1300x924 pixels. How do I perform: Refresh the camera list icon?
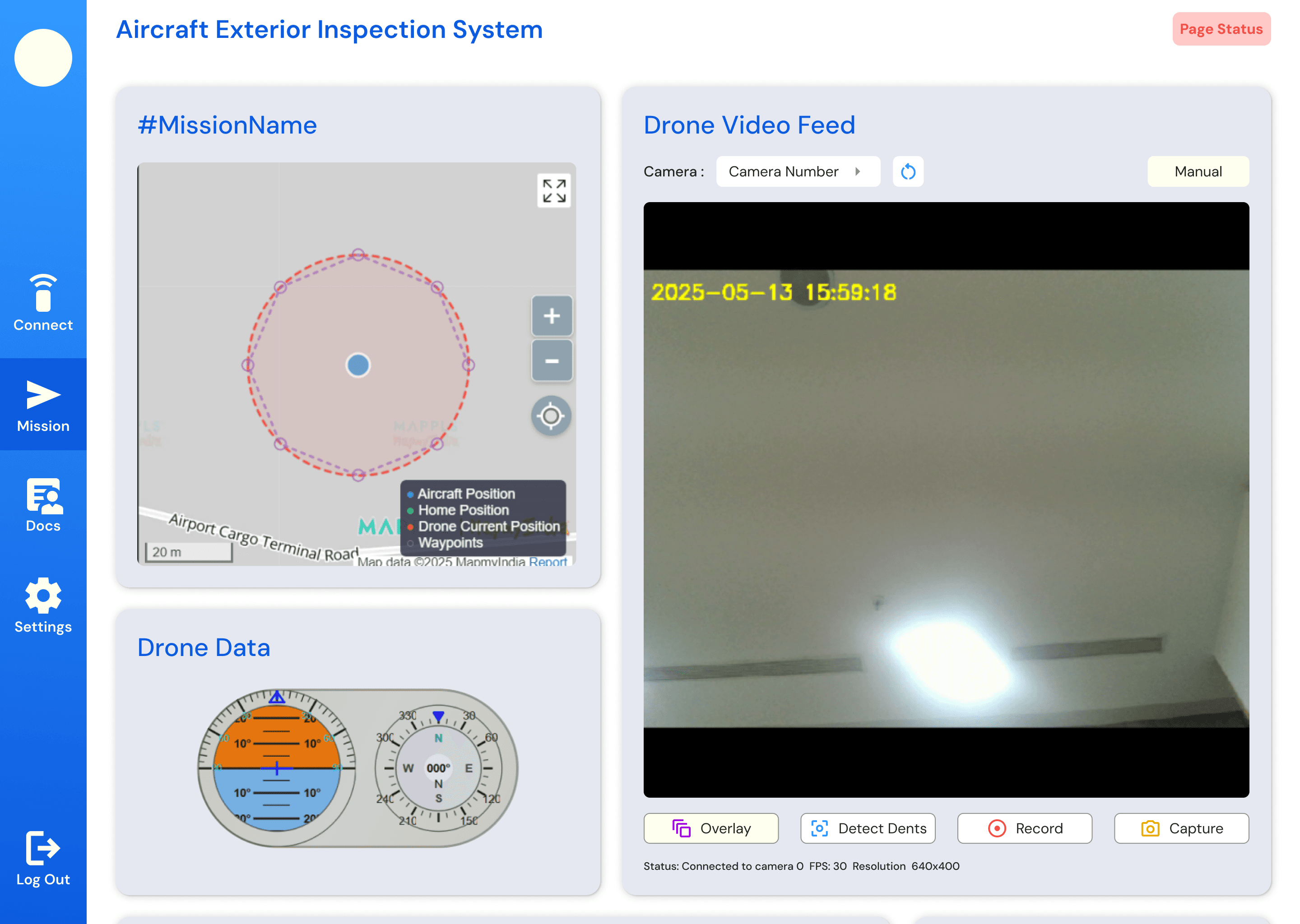tap(908, 171)
